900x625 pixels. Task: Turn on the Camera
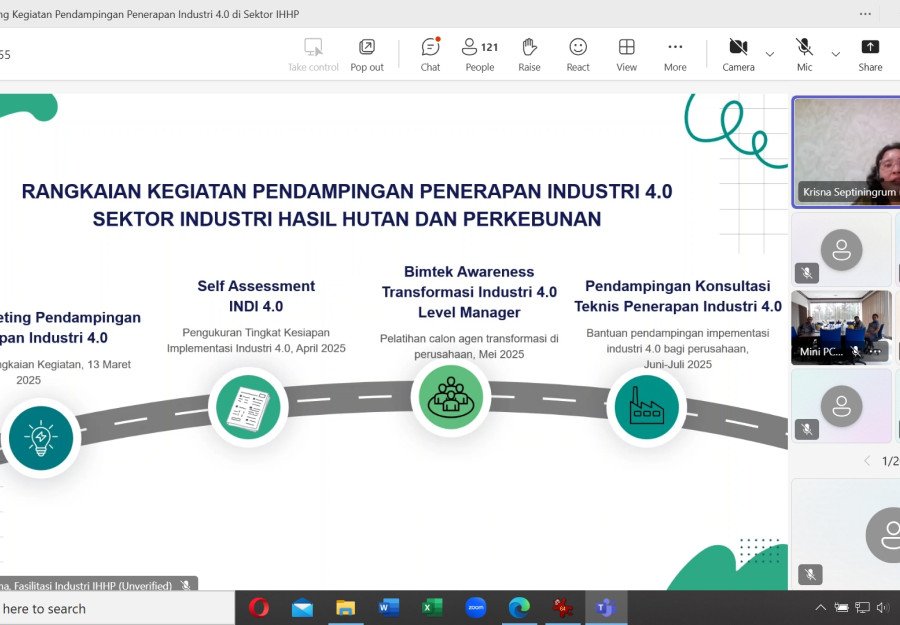click(738, 55)
